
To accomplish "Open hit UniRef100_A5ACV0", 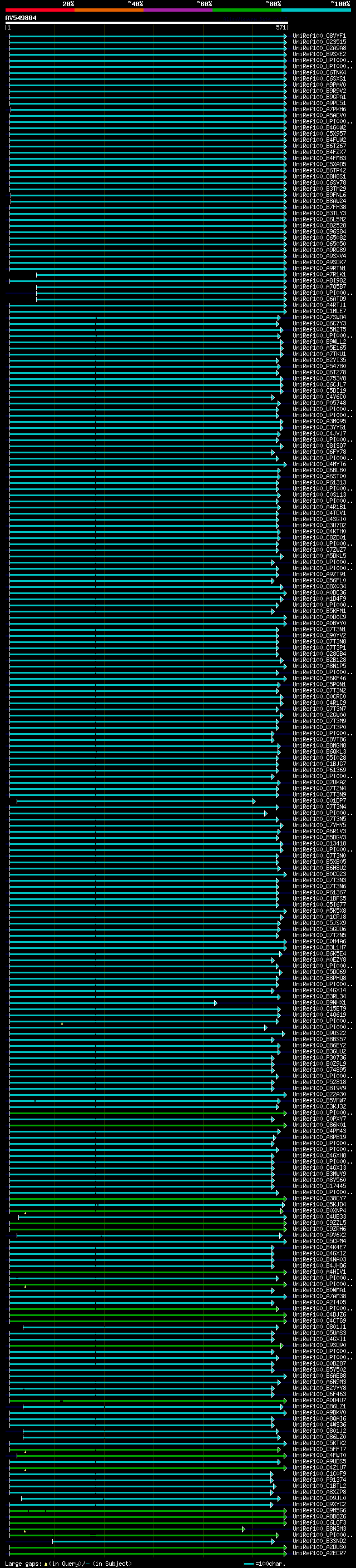I will click(319, 116).
